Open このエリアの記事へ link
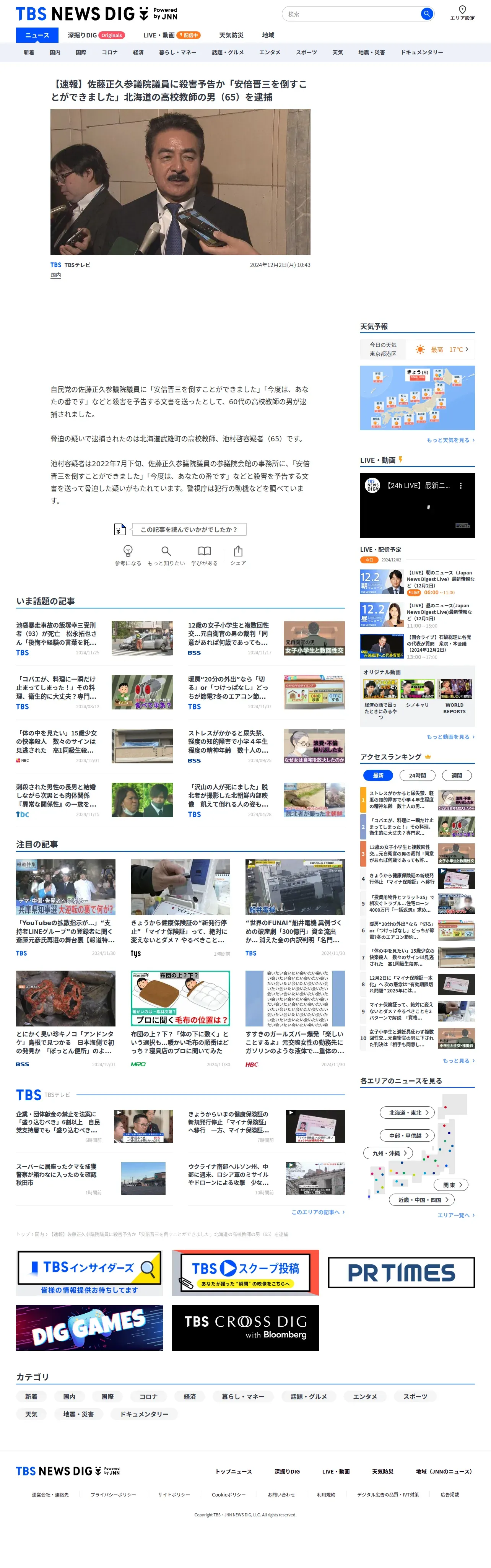This screenshot has height=1568, width=491. [x=318, y=1212]
